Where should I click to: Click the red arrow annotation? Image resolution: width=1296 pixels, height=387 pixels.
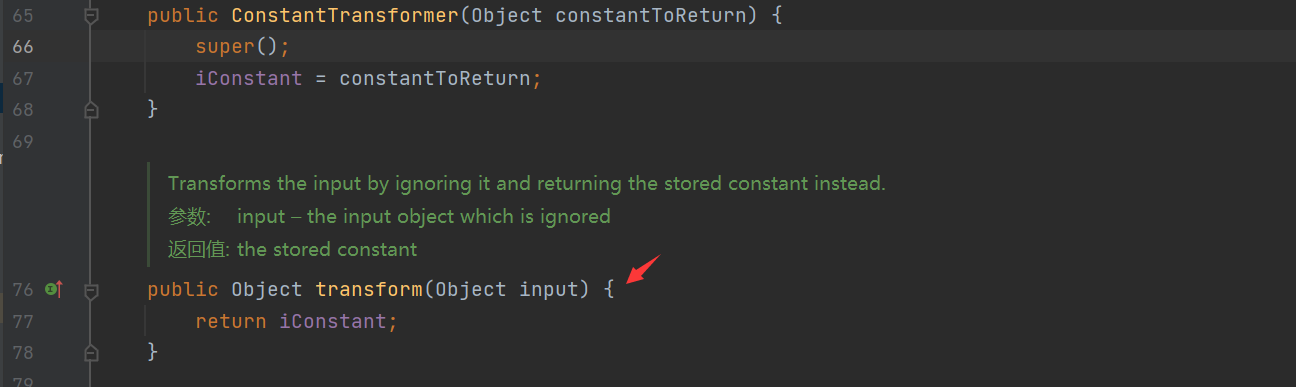(643, 269)
